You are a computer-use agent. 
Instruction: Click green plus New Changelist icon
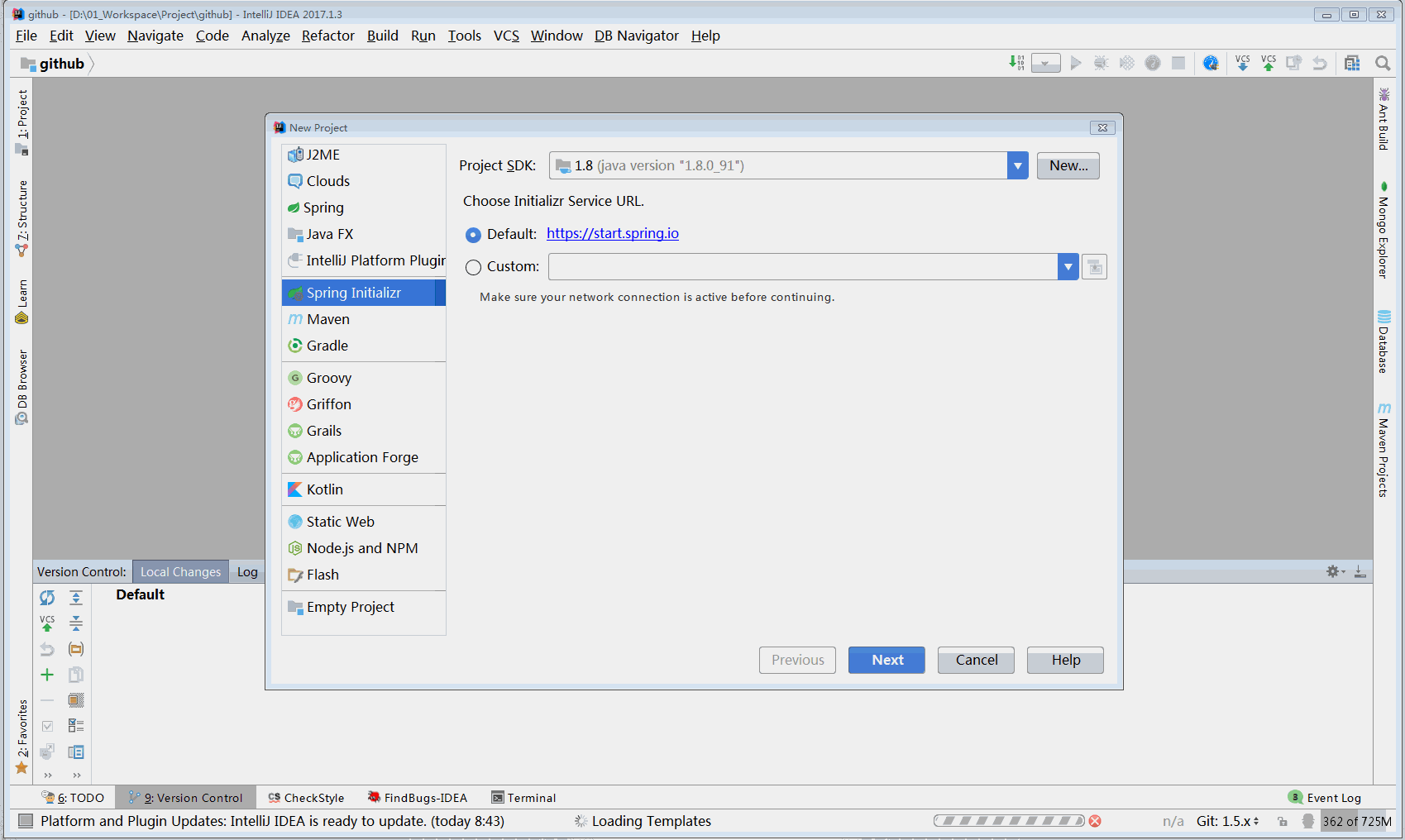click(x=47, y=675)
